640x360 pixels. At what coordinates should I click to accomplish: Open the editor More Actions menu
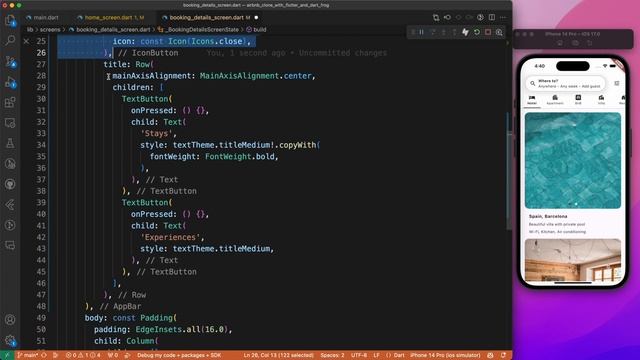[503, 18]
